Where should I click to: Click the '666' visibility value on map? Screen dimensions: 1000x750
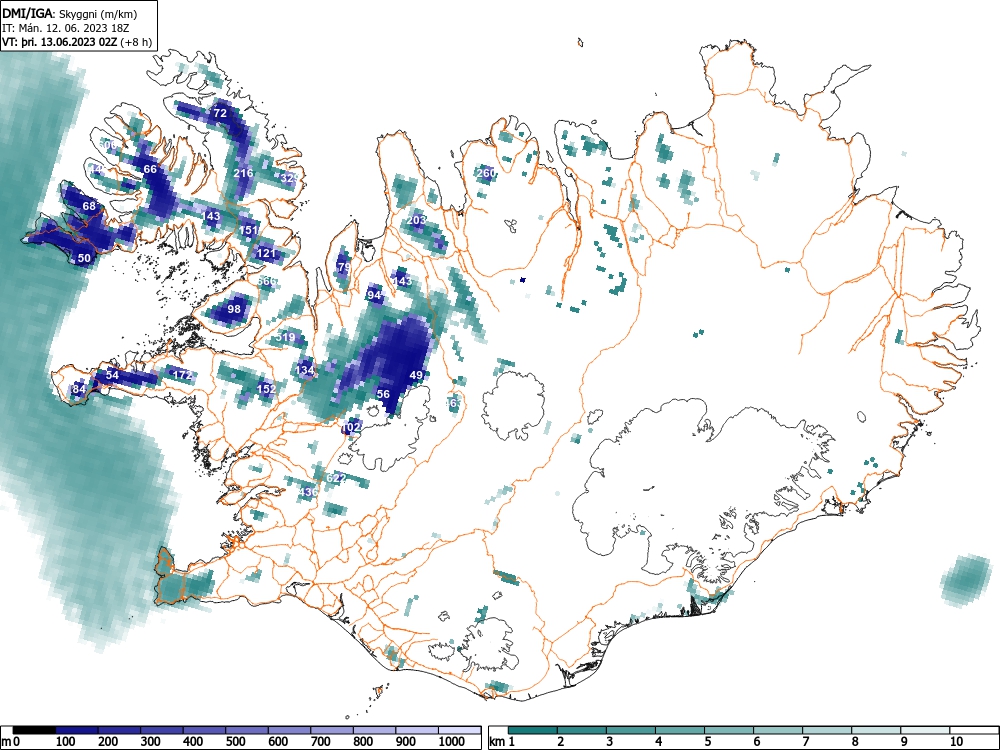267,281
